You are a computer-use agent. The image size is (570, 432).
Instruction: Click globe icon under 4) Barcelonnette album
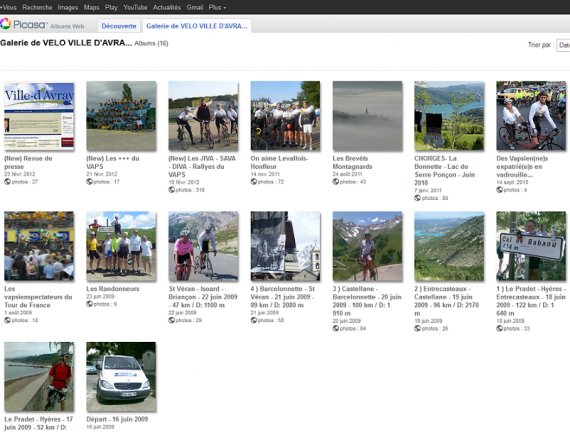click(254, 320)
